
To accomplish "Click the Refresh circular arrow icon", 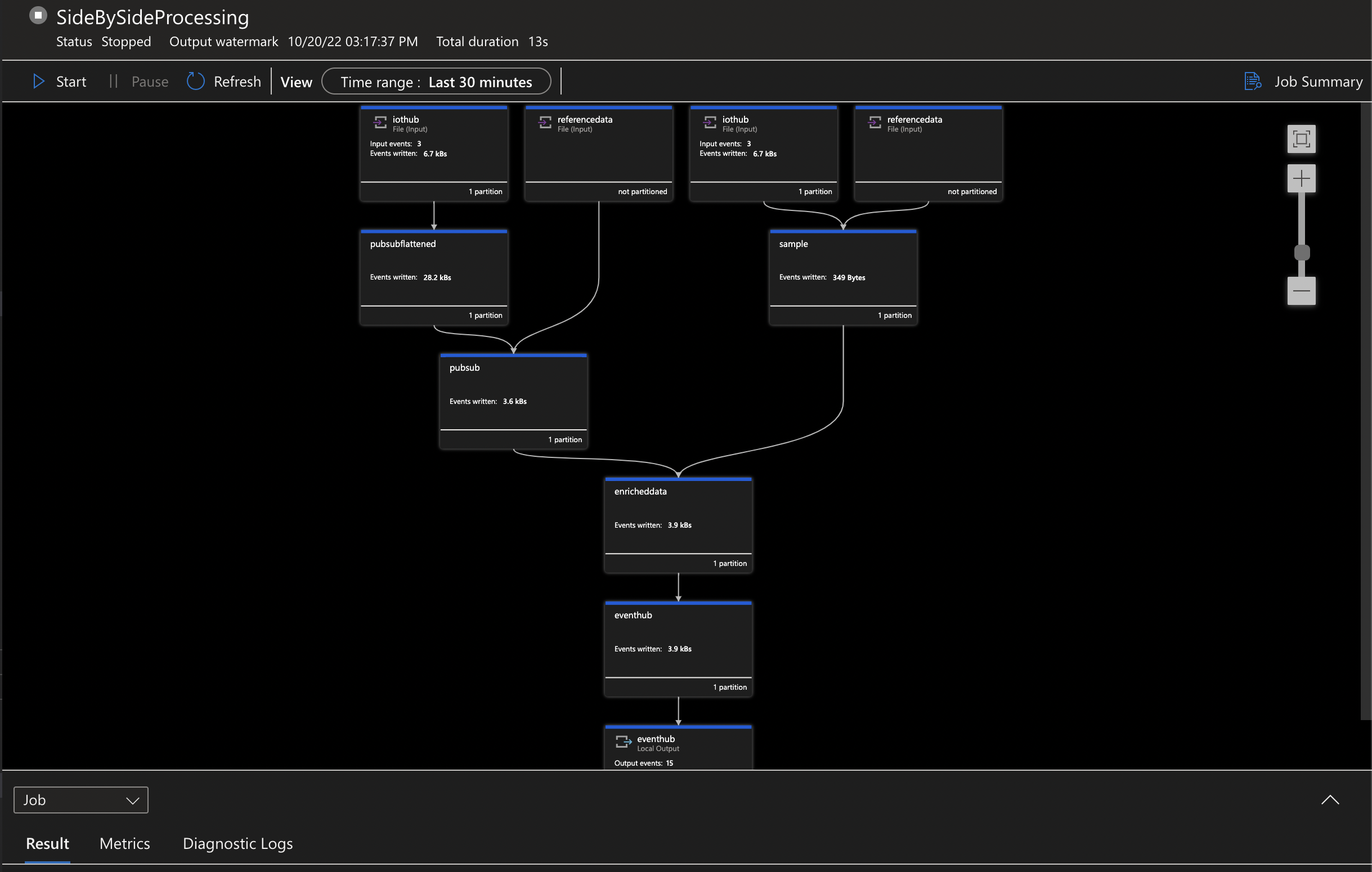I will [195, 82].
